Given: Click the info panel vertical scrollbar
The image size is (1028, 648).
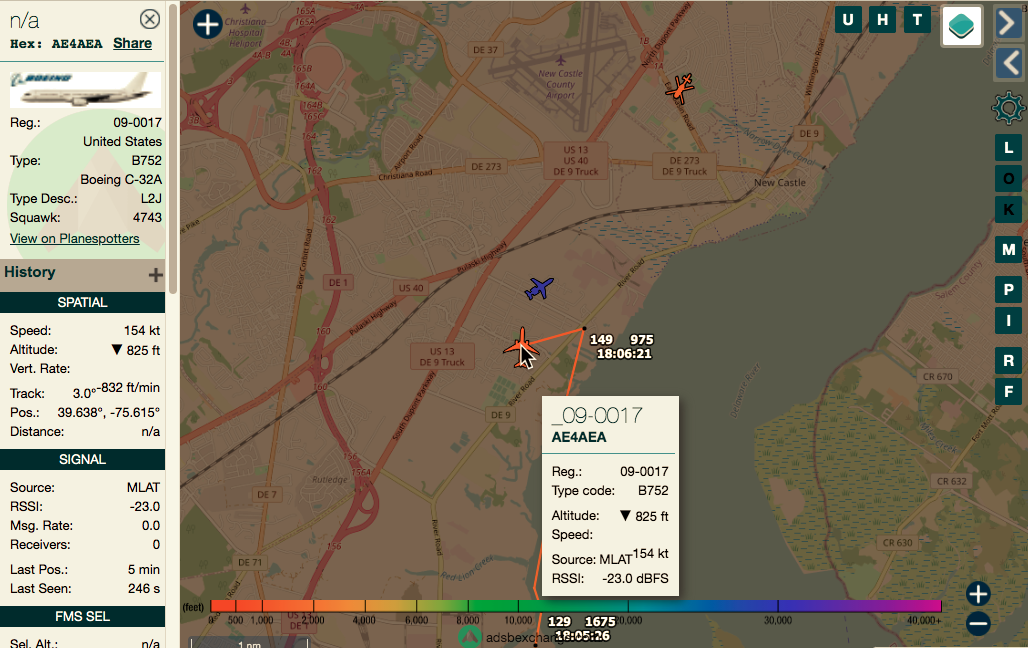Looking at the screenshot, I should tap(174, 150).
